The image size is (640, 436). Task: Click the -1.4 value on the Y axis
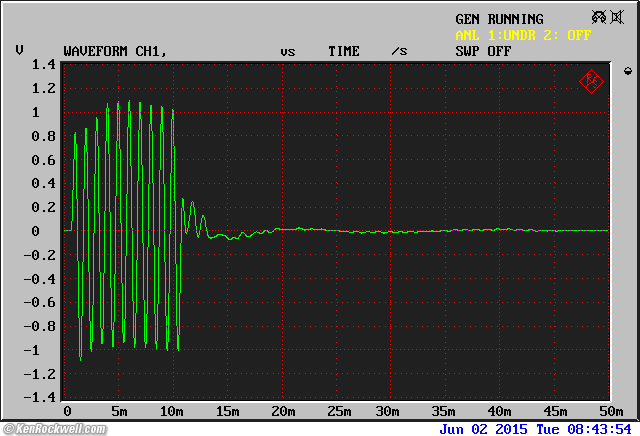click(x=40, y=397)
